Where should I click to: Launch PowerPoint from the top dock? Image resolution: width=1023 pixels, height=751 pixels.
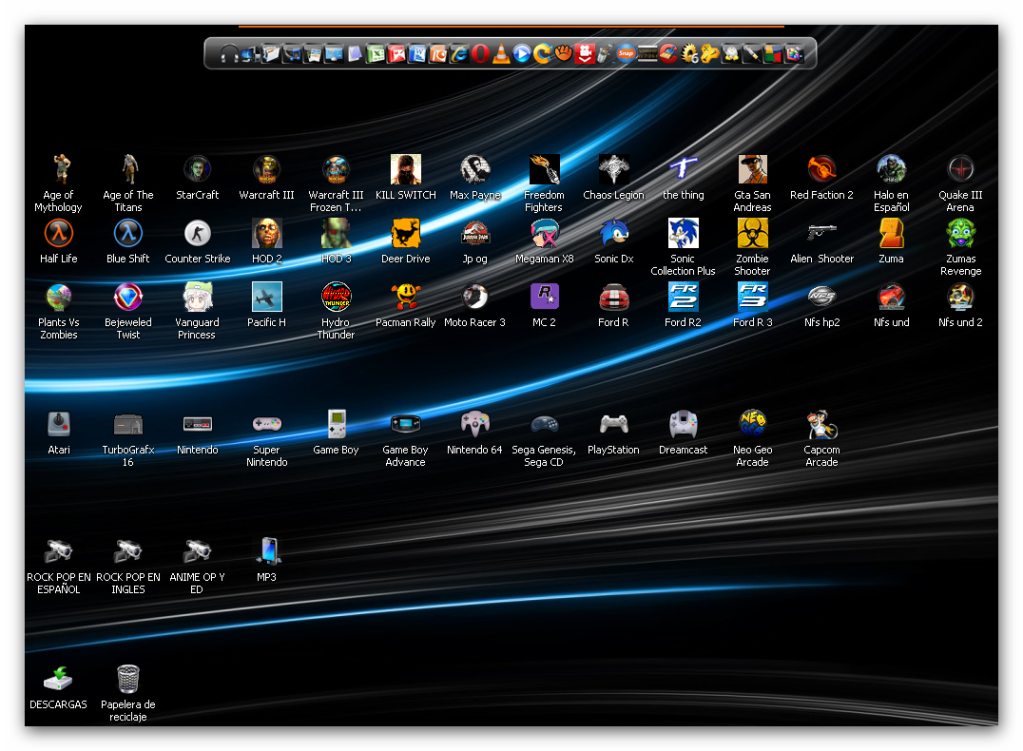tap(438, 54)
